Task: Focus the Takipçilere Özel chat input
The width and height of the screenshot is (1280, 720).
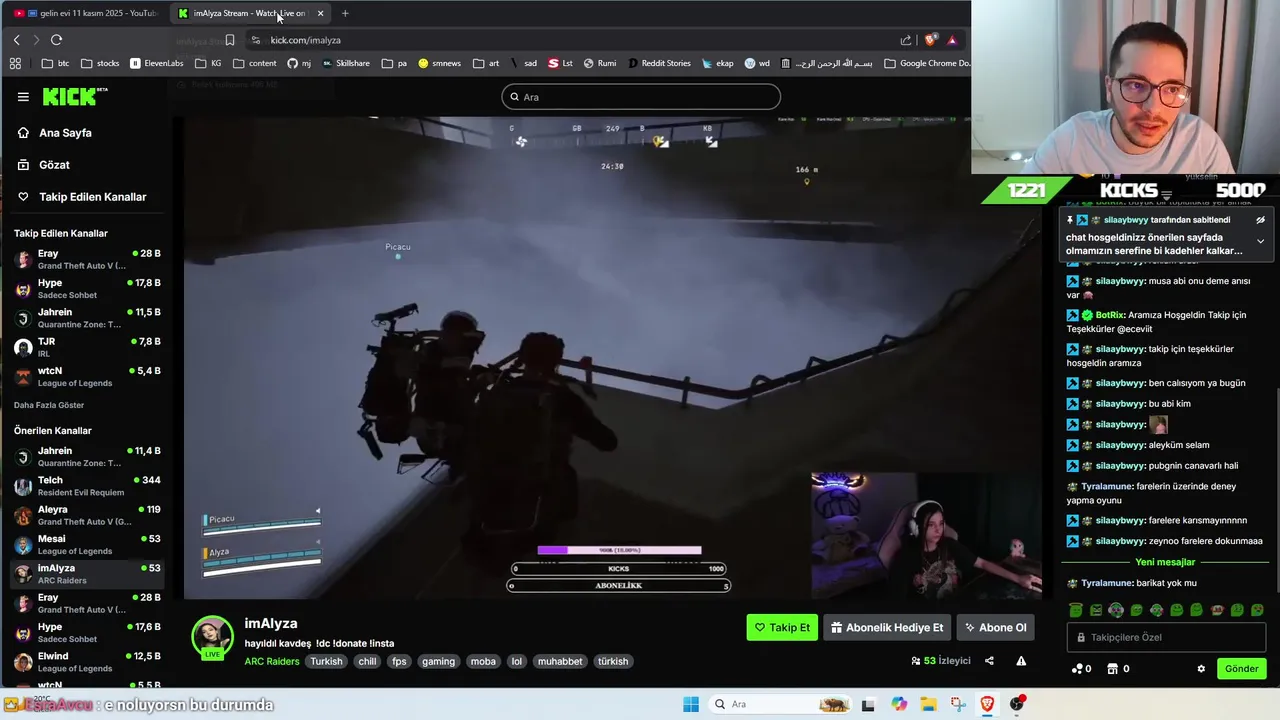Action: (x=1166, y=637)
